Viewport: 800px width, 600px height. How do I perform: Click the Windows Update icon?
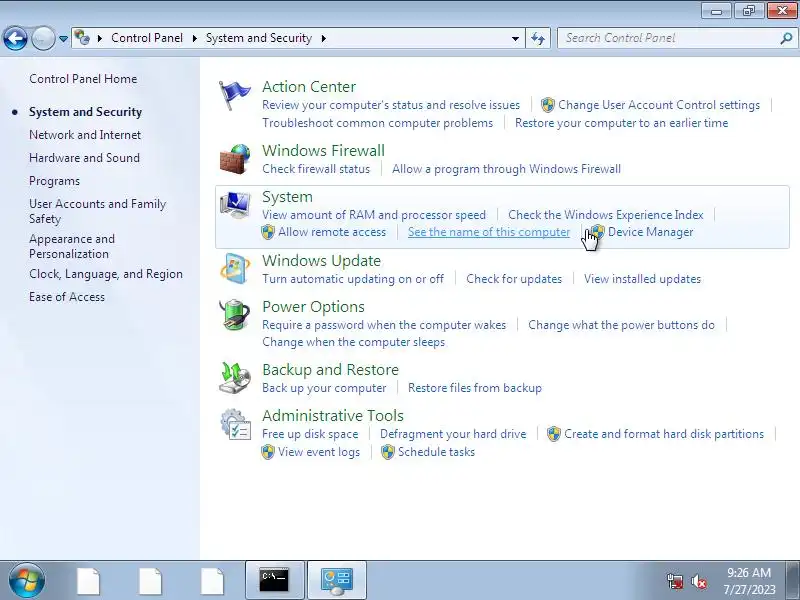click(235, 268)
